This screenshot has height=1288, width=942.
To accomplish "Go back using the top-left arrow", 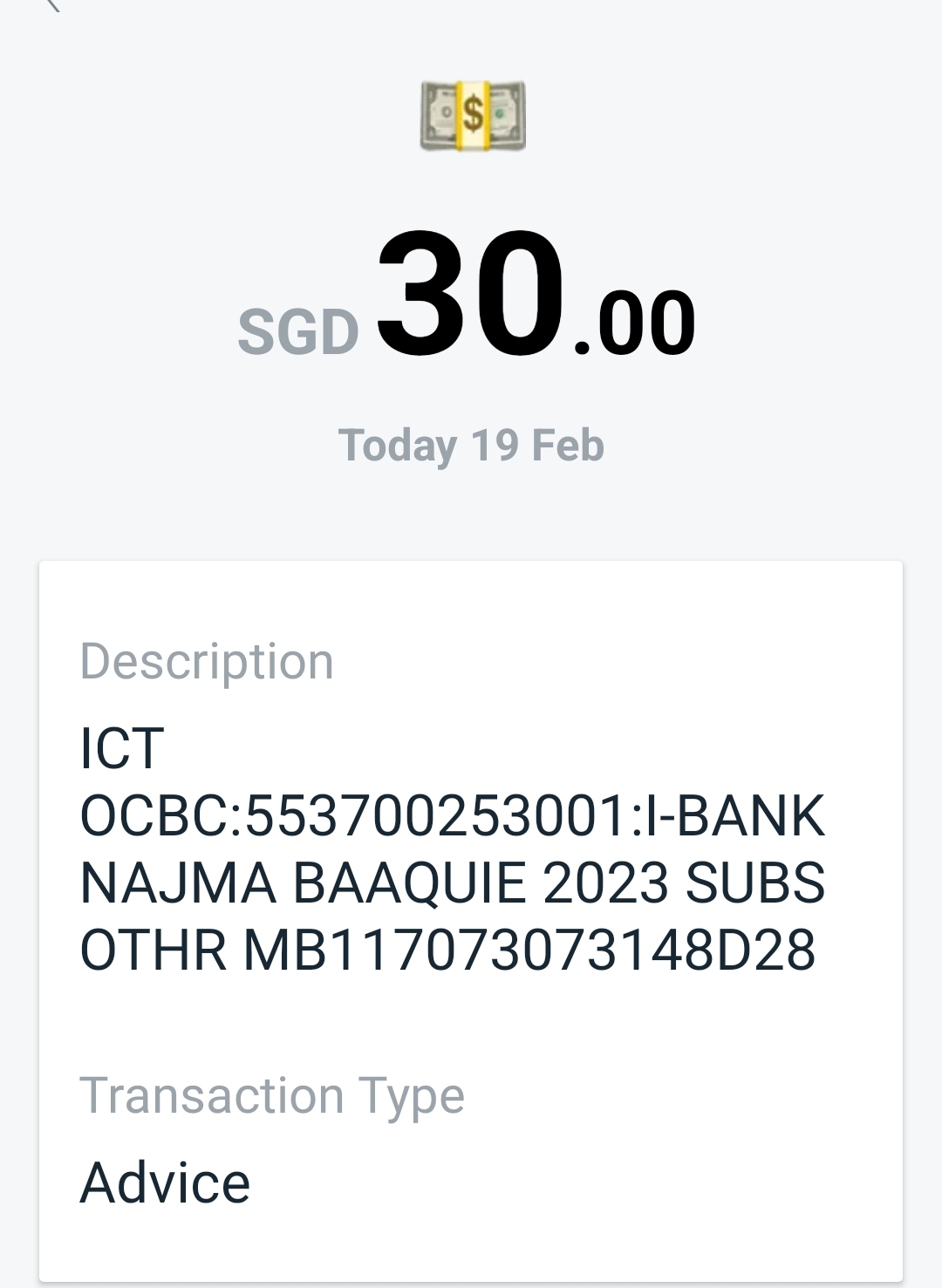I will tap(52, 4).
